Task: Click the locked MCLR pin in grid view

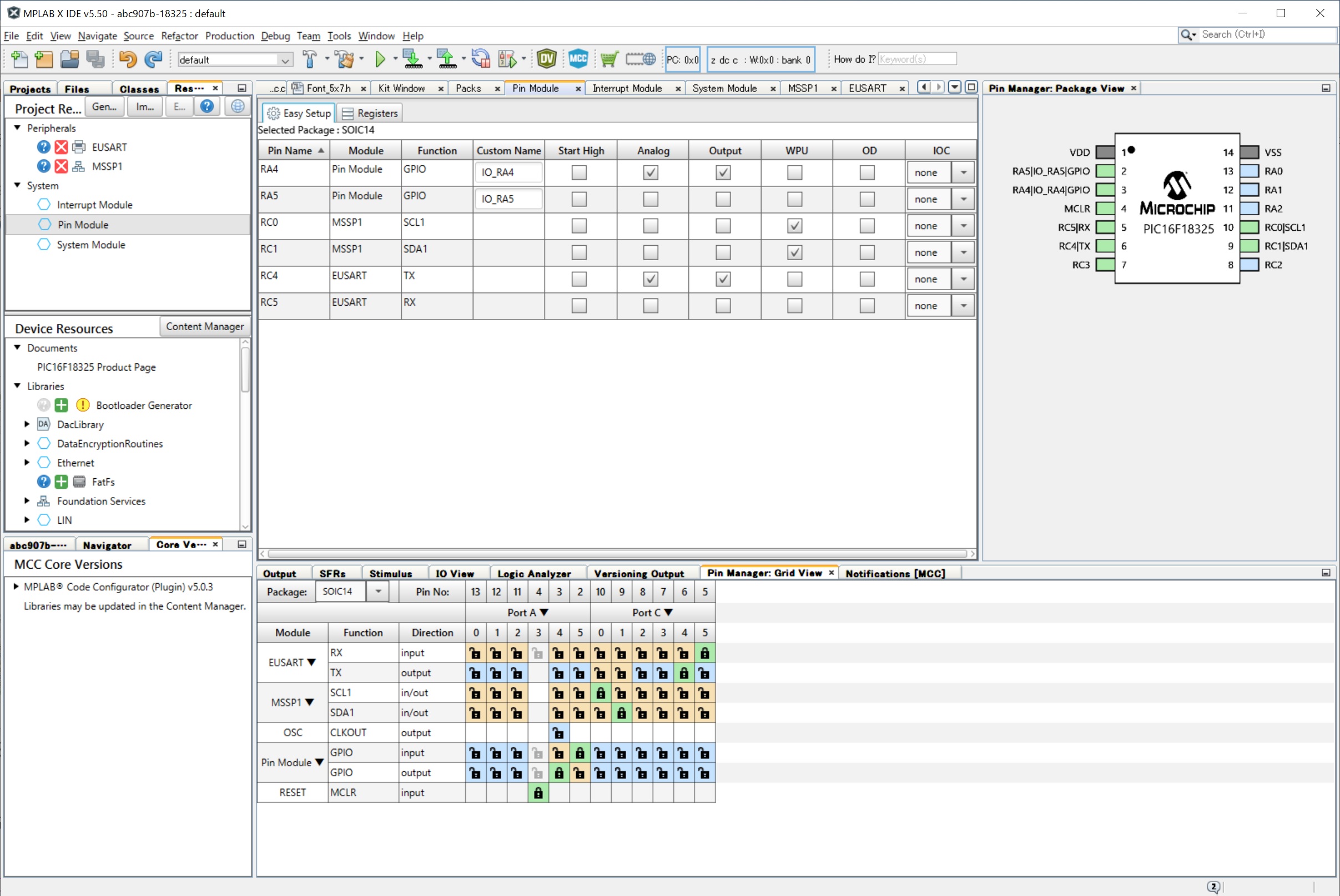Action: point(538,793)
